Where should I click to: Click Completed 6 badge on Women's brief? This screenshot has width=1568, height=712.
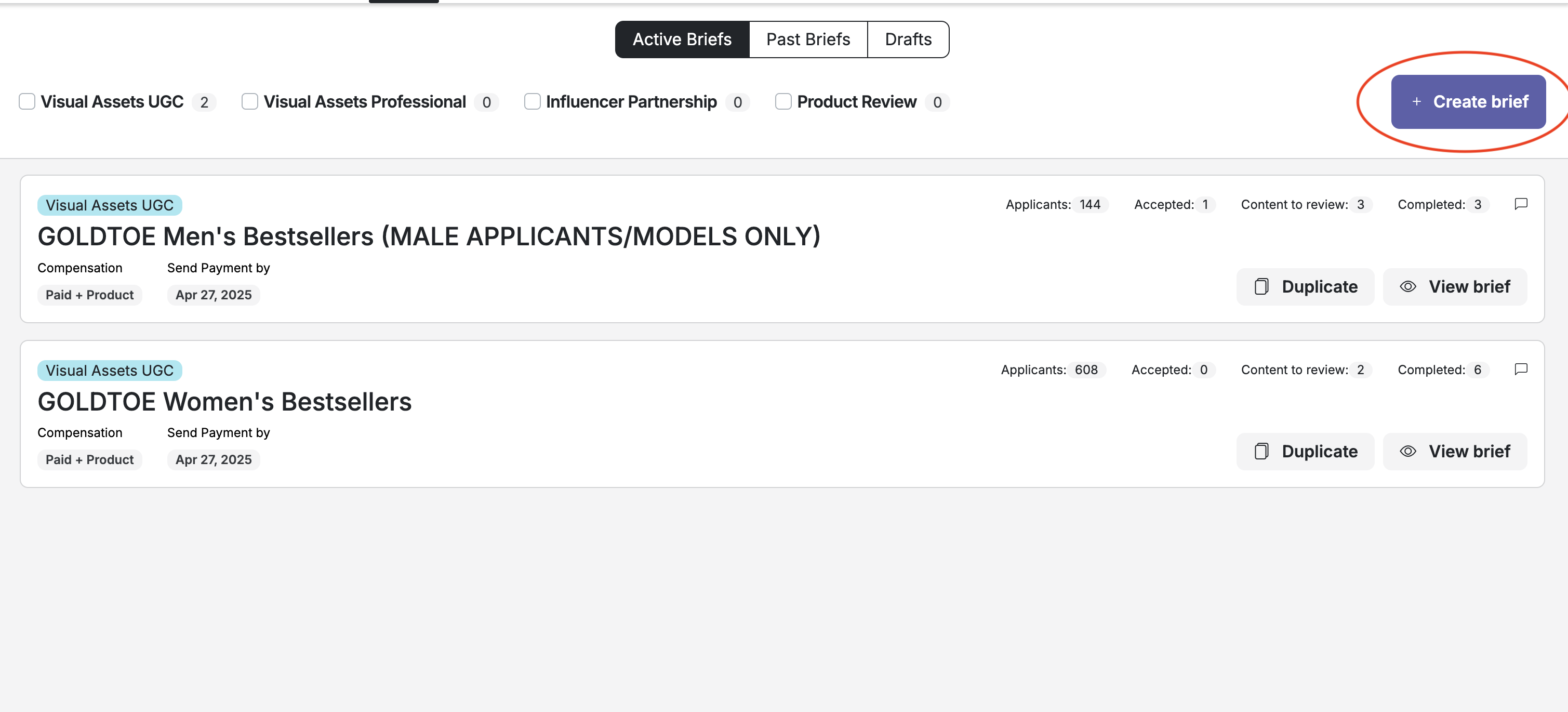click(1477, 370)
